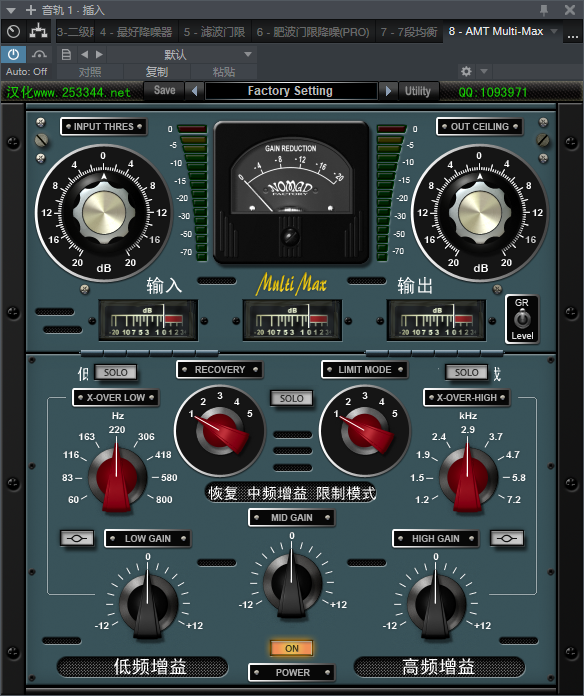Click the LOW GAIN knob
584x696 pixels.
[148, 604]
